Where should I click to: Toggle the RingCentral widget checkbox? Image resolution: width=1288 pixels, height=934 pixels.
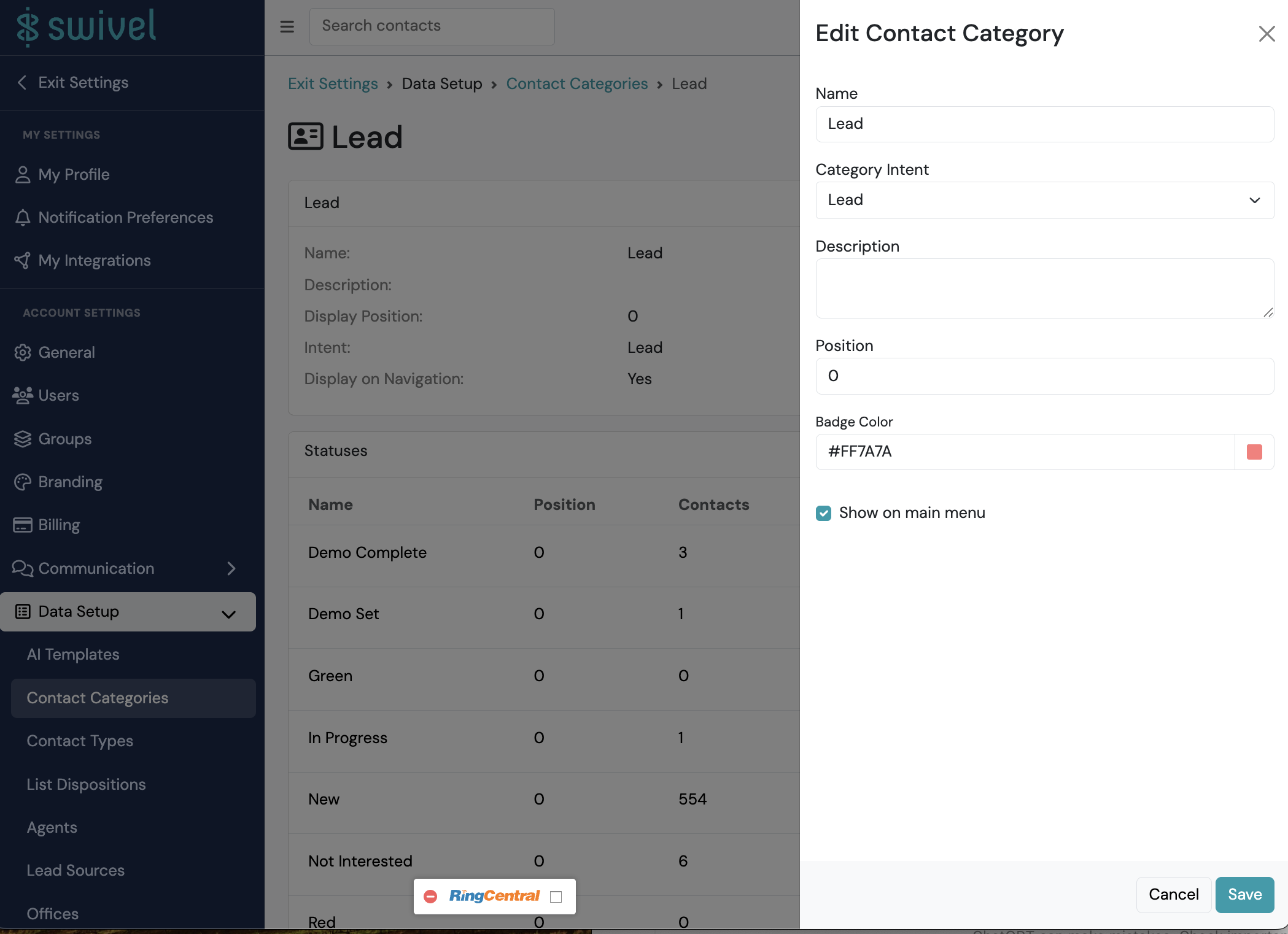coord(556,897)
